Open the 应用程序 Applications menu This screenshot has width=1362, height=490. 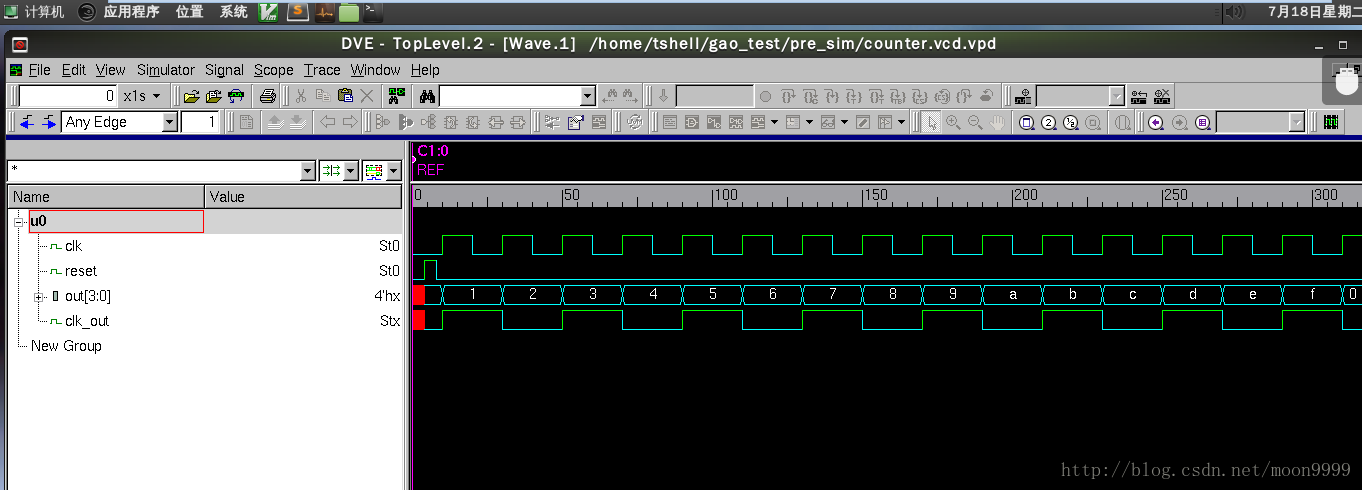[x=131, y=12]
